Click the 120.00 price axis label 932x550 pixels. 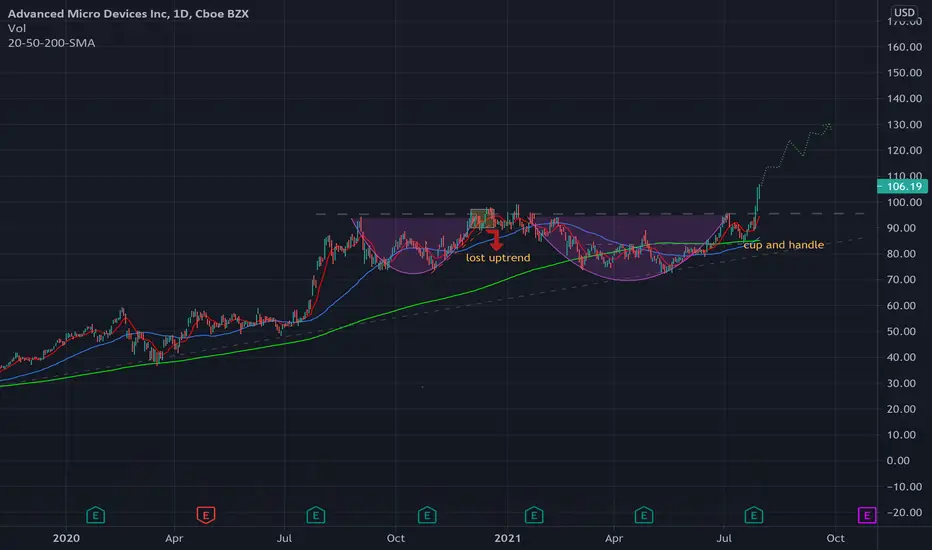pyautogui.click(x=905, y=150)
